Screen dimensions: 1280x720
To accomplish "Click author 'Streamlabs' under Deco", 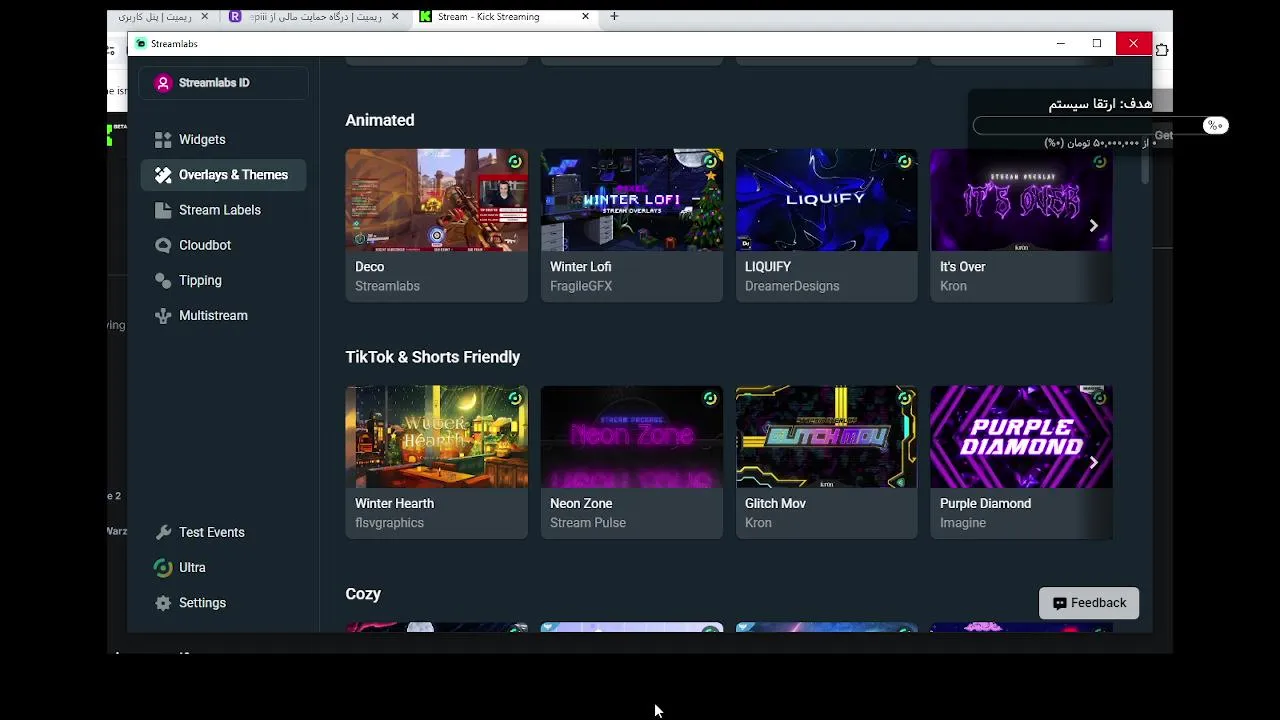I will pyautogui.click(x=387, y=286).
